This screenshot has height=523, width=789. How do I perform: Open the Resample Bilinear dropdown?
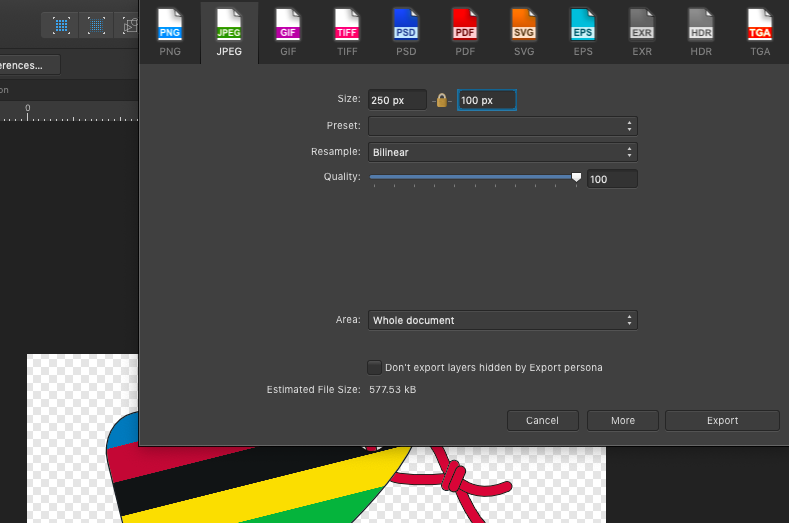(503, 152)
